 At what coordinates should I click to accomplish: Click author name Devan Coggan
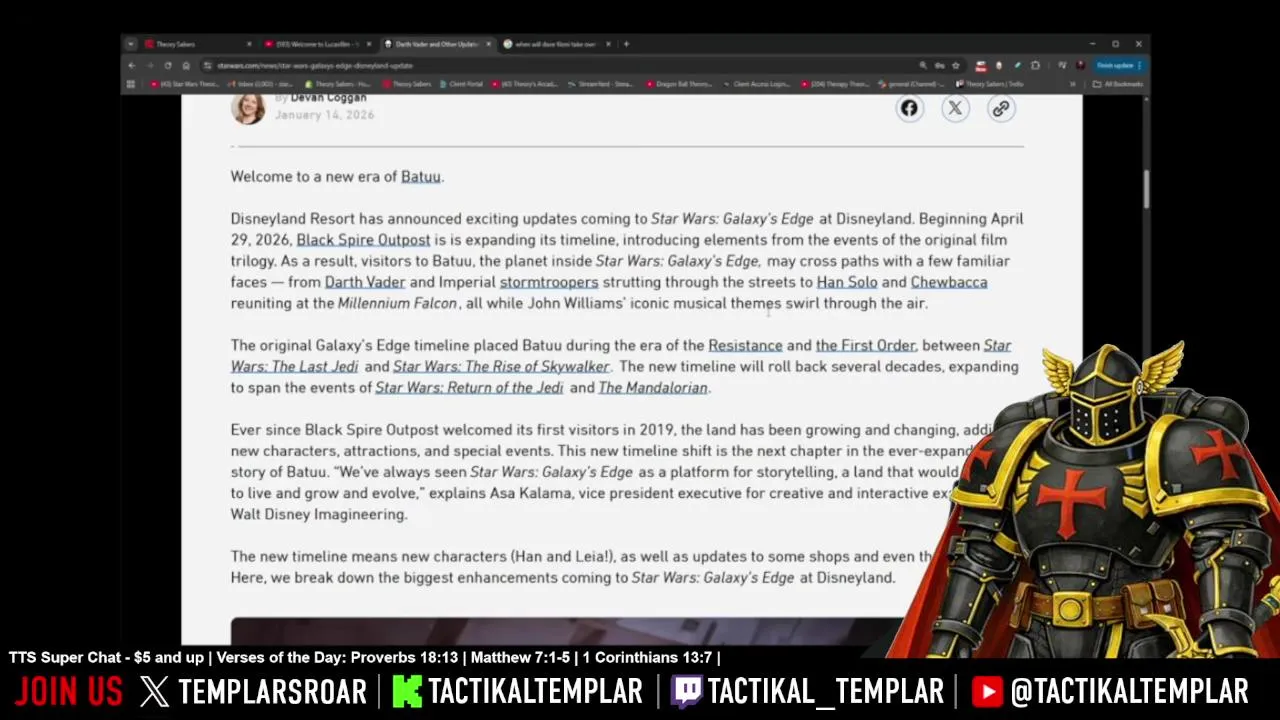coord(328,98)
